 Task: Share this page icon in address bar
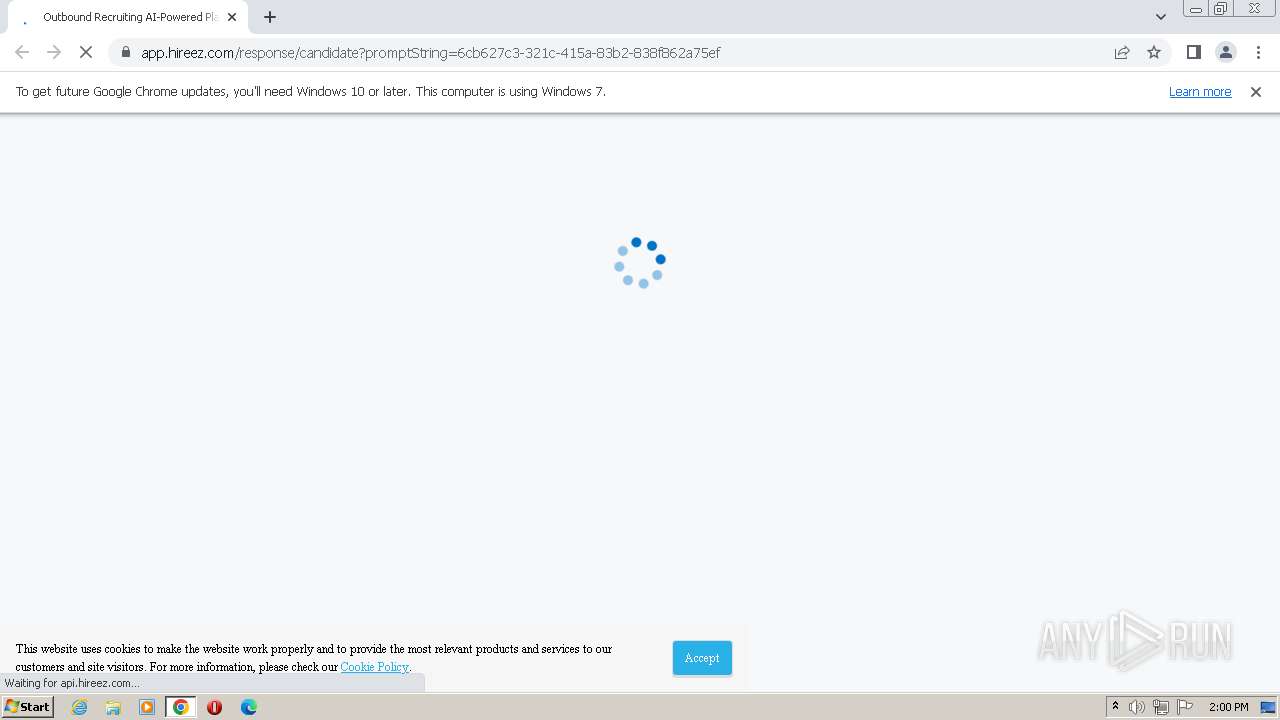pos(1122,52)
